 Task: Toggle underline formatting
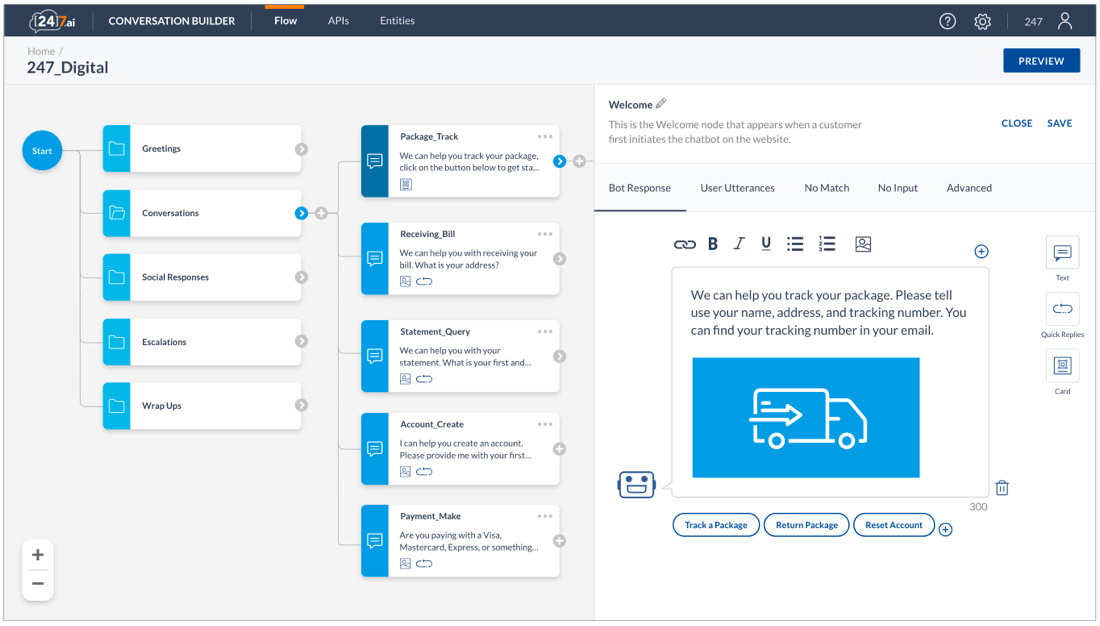click(x=765, y=244)
